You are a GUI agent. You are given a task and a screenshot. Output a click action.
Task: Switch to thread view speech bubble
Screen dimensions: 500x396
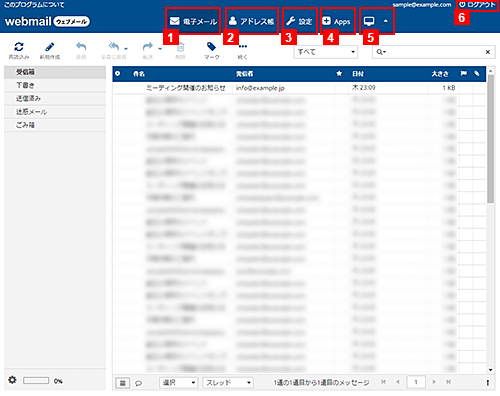pyautogui.click(x=138, y=383)
